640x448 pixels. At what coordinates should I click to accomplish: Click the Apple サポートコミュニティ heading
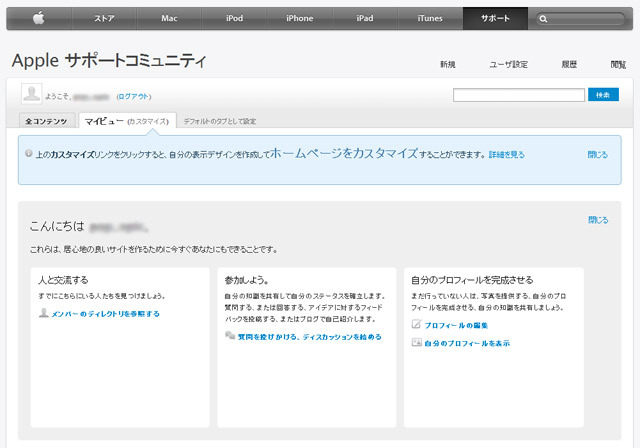coord(109,61)
